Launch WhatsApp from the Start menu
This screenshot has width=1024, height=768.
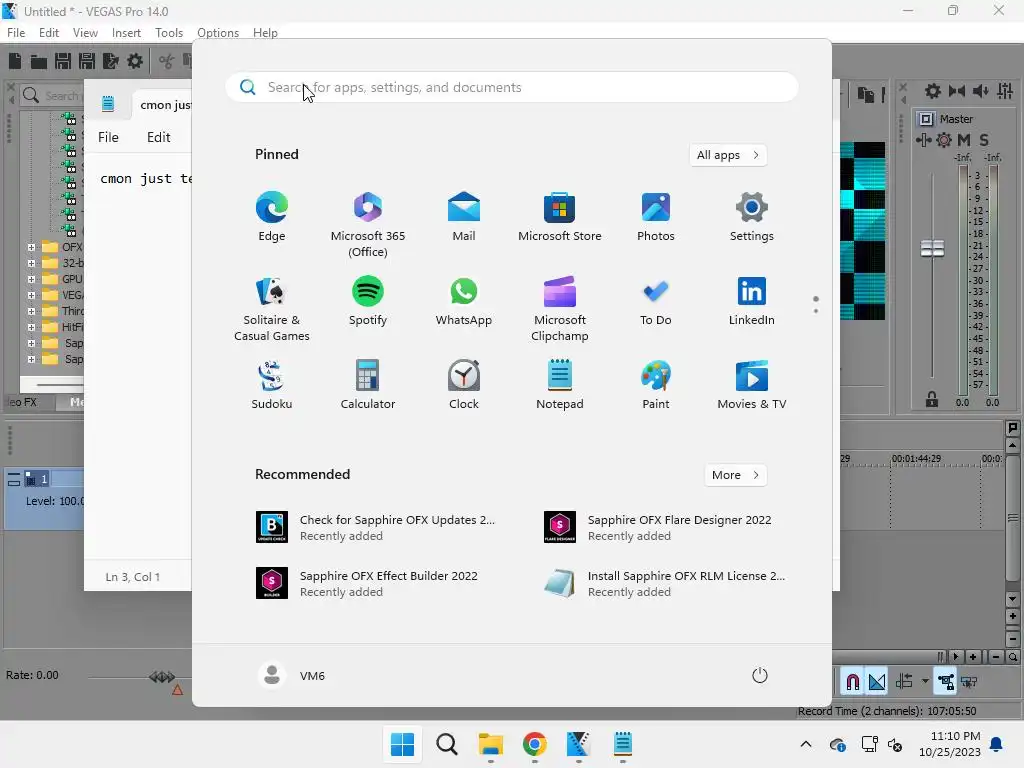(464, 301)
